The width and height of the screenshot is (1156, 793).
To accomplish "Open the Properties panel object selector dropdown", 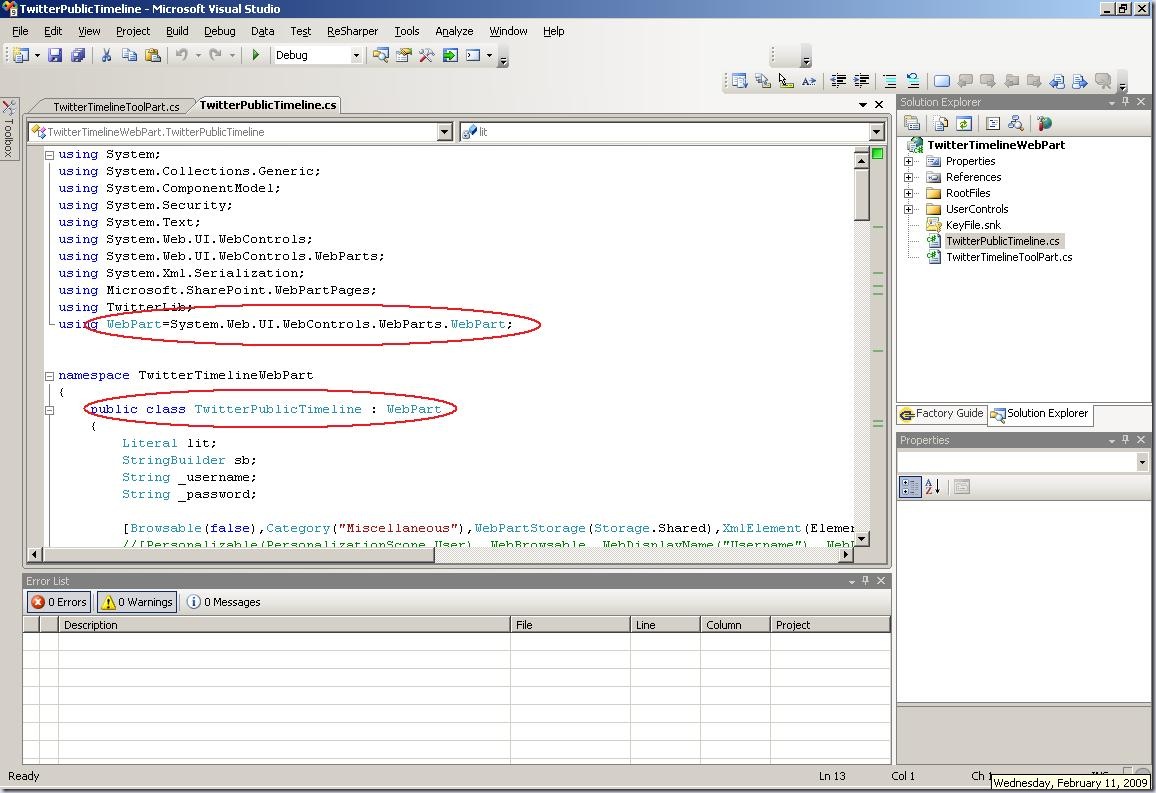I will [1142, 462].
